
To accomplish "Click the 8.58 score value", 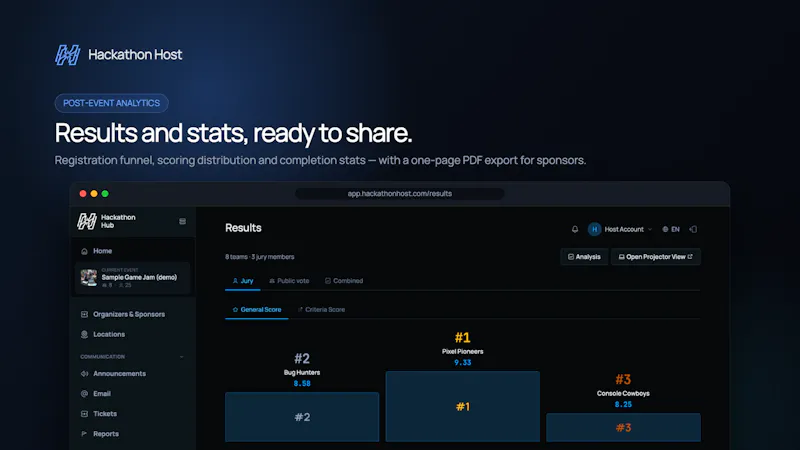I will tap(302, 384).
